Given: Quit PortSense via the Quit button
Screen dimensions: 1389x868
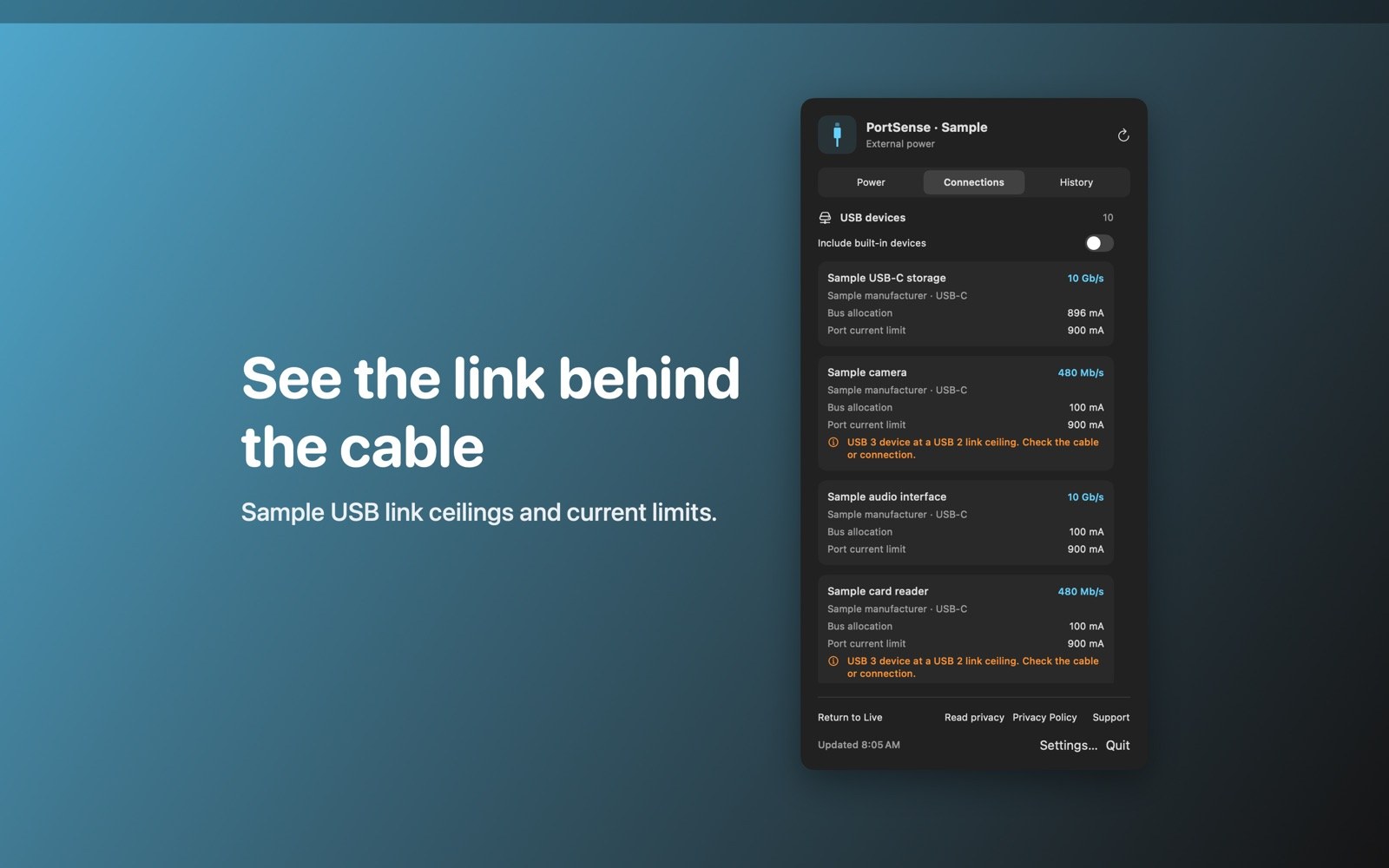Looking at the screenshot, I should tap(1117, 746).
